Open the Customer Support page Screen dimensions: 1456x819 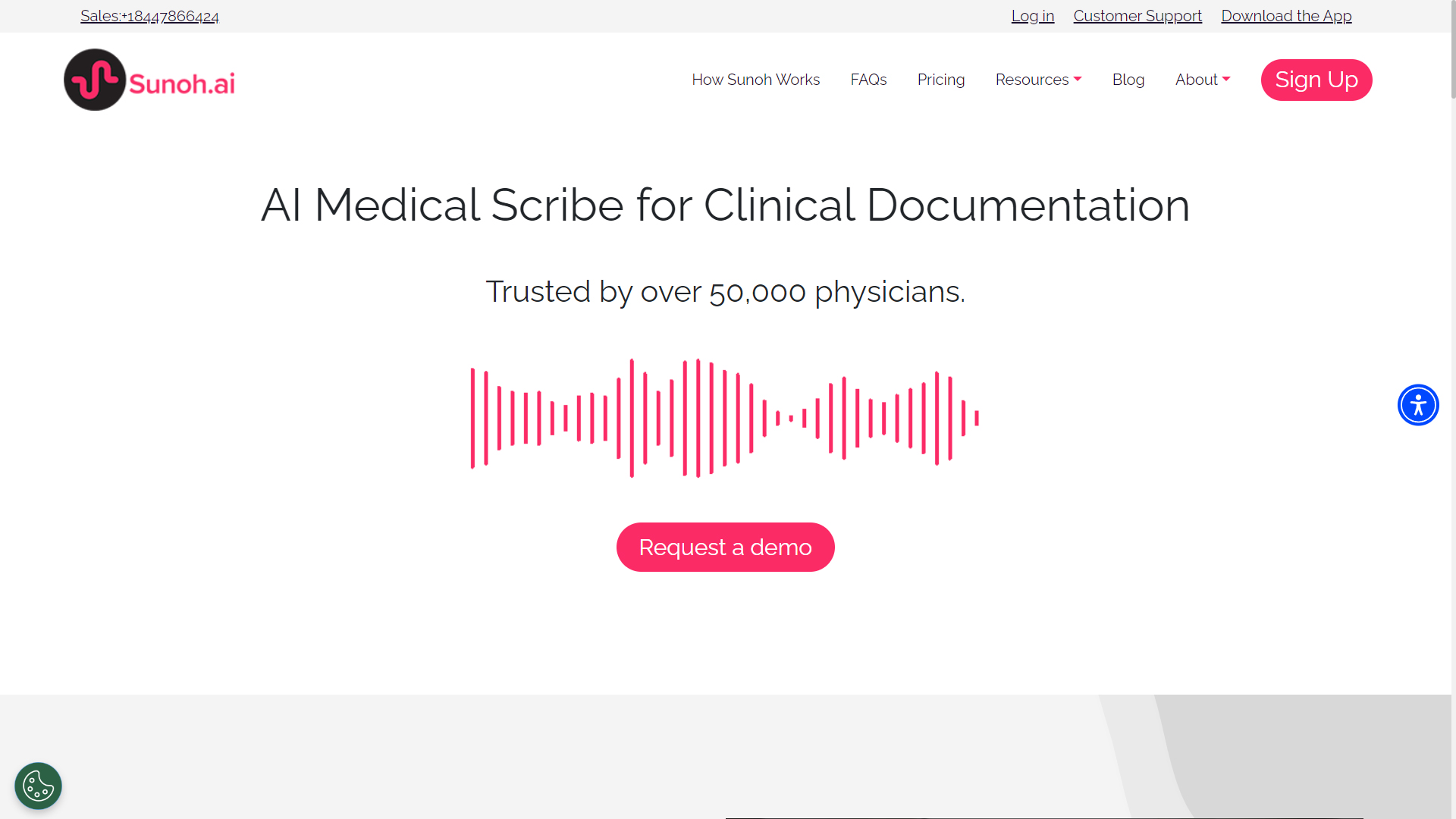(x=1138, y=15)
